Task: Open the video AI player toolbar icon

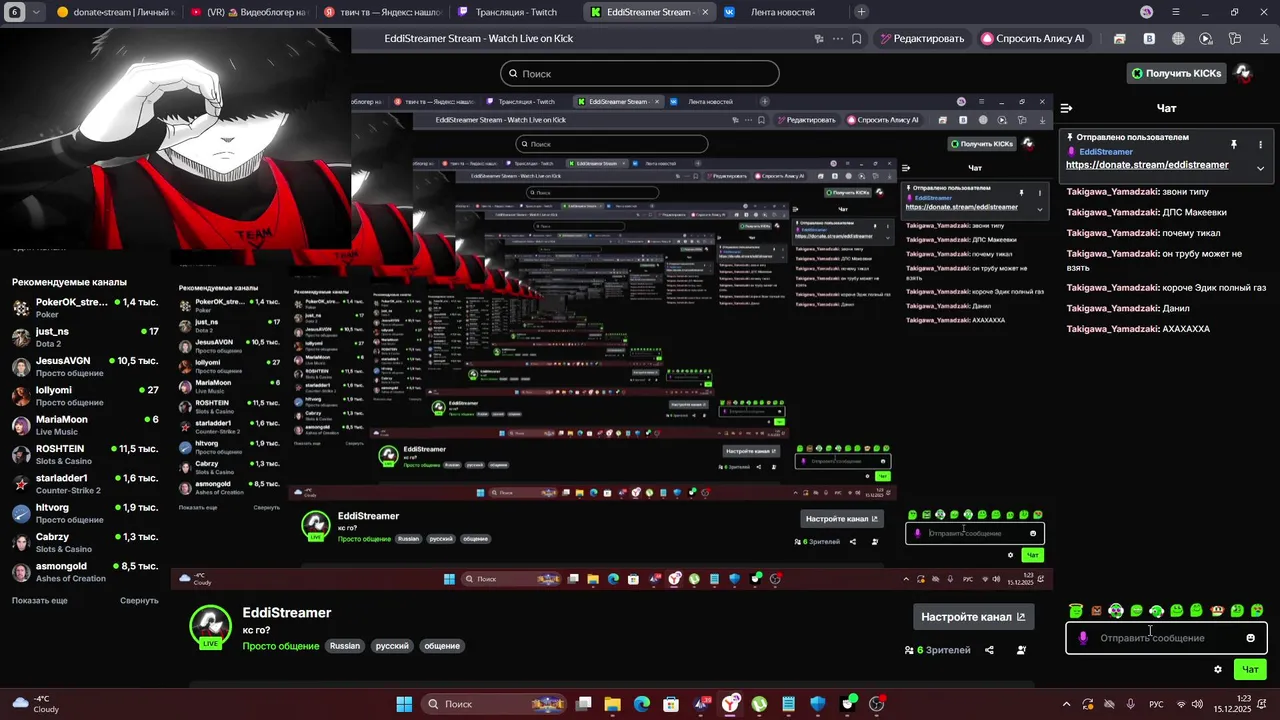Action: pyautogui.click(x=1206, y=39)
